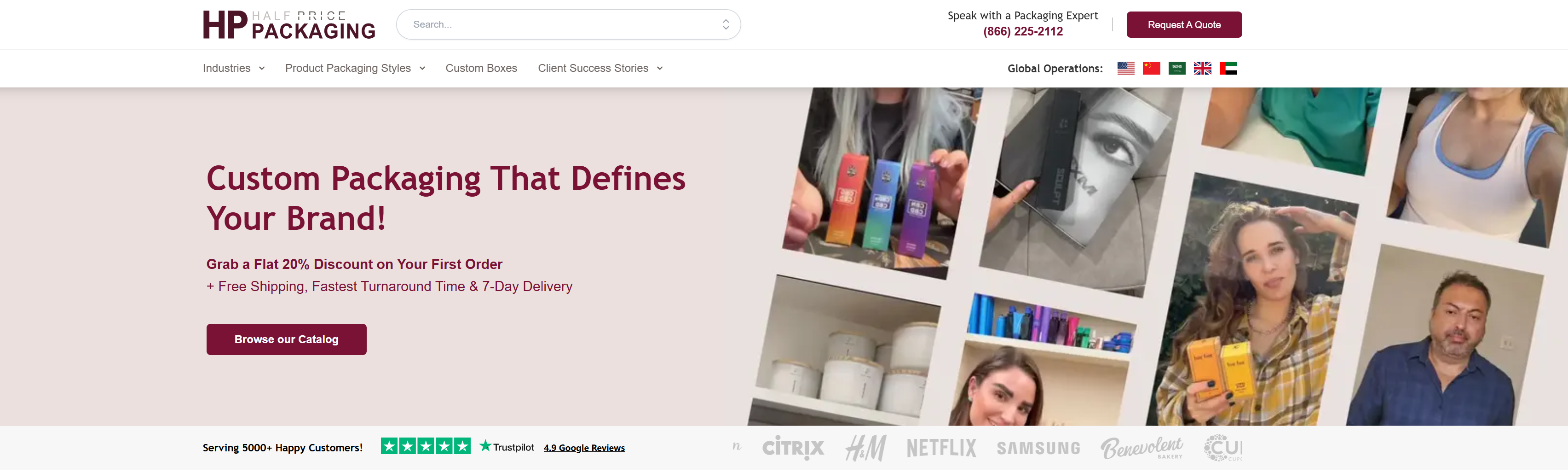1568x473 pixels.
Task: Click the Citrix client logo
Action: pyautogui.click(x=793, y=448)
